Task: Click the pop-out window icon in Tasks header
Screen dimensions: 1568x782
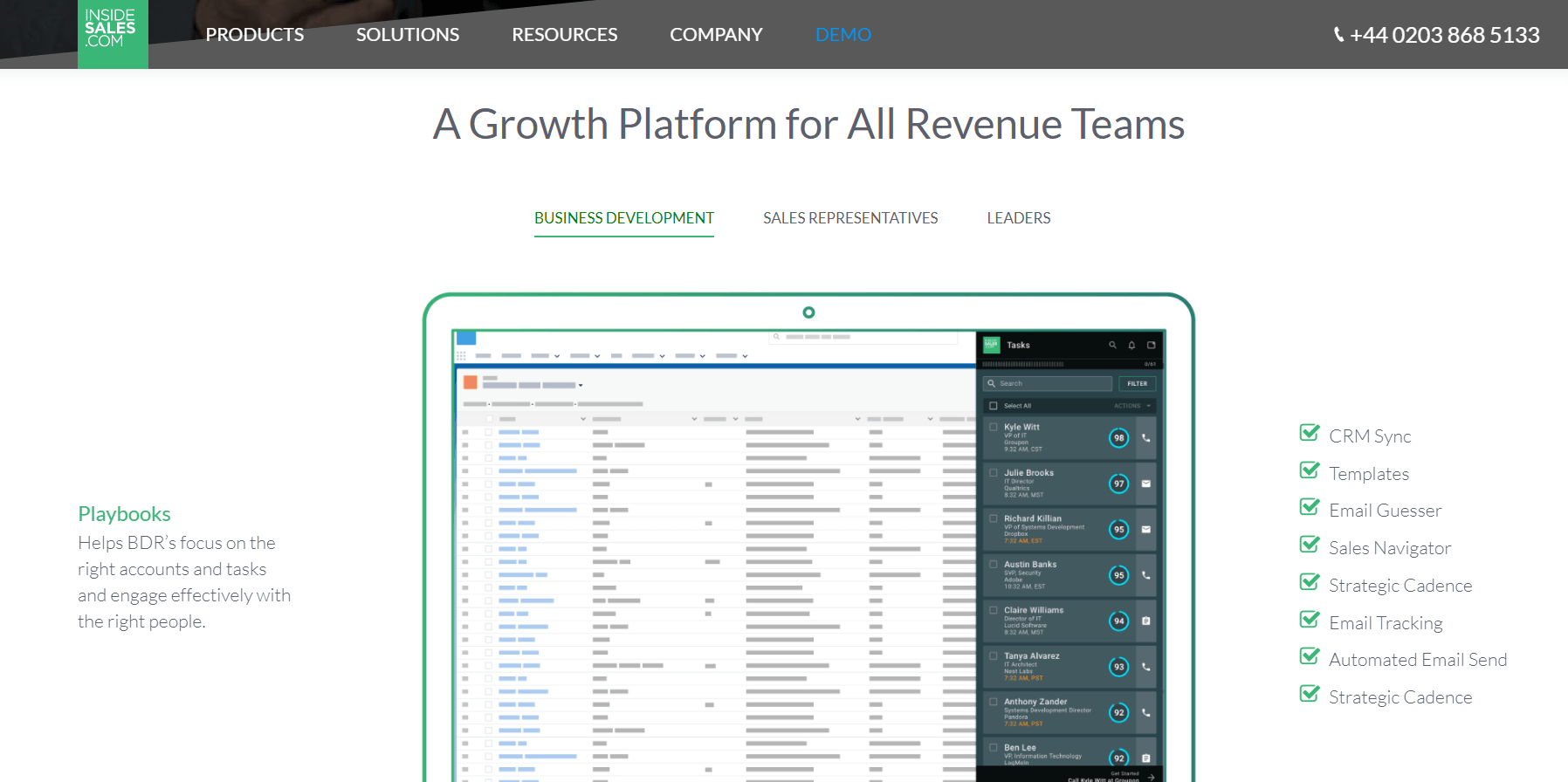Action: [1151, 346]
